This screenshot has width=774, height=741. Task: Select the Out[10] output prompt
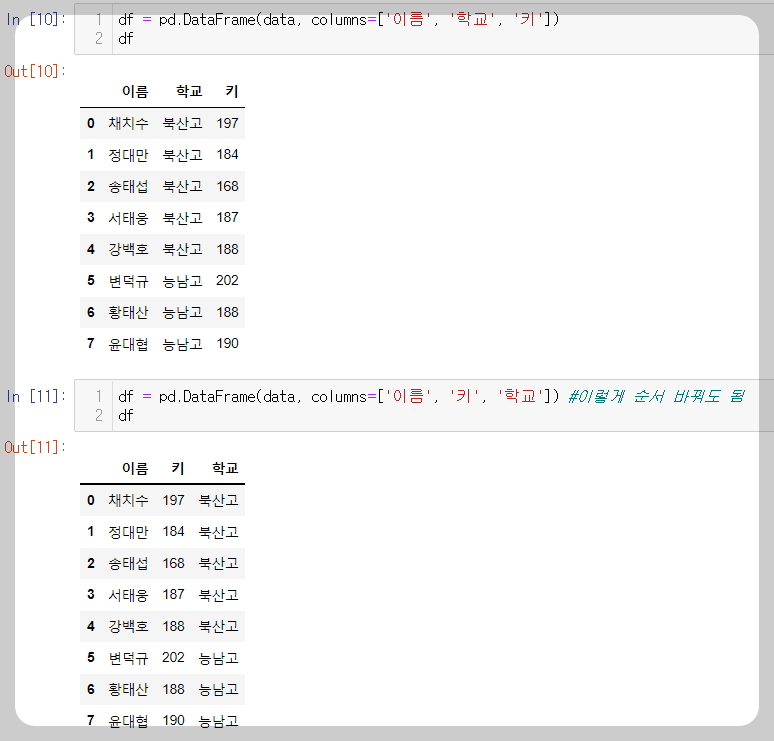tap(35, 71)
